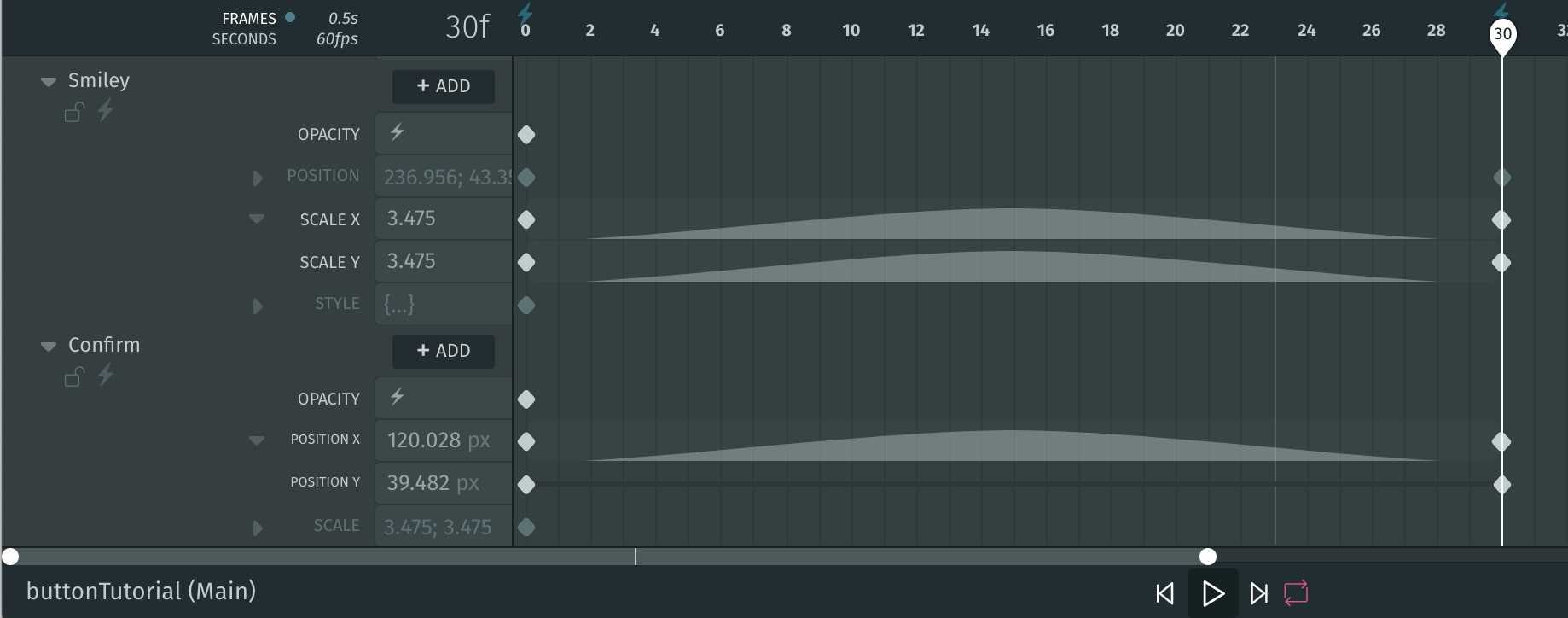Click the 60fps label
The image size is (1568, 618).
pos(337,39)
